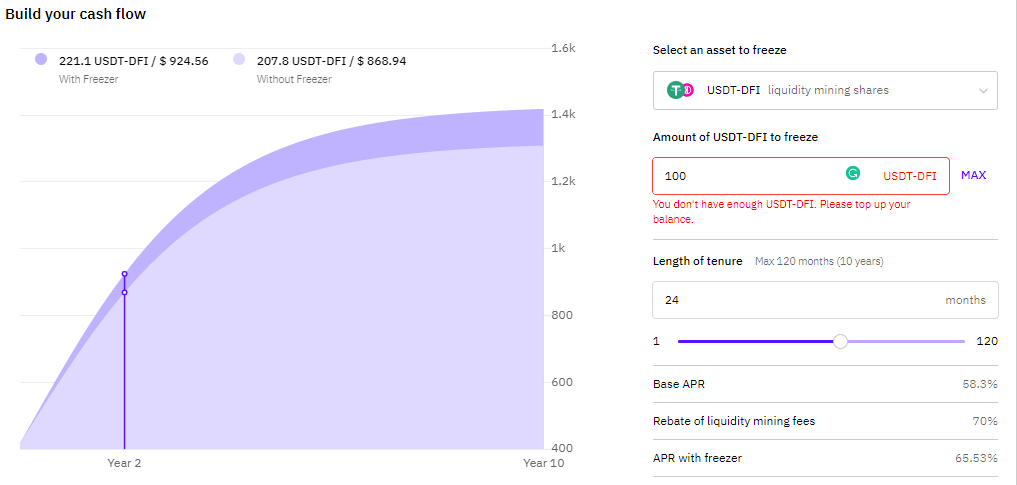Click the right end of the tenure slider track
This screenshot has width=1017, height=485.
tap(963, 341)
